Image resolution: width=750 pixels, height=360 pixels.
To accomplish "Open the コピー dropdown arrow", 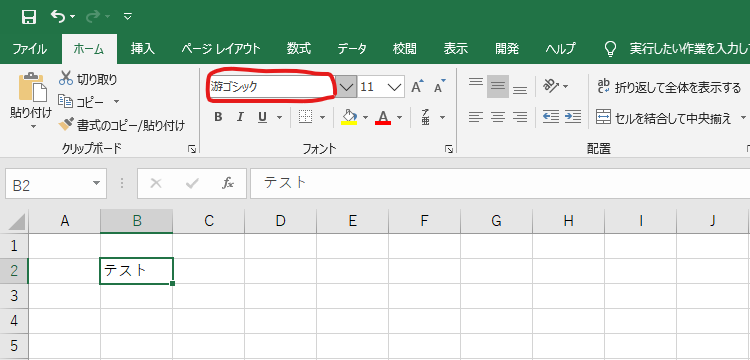I will pyautogui.click(x=116, y=101).
